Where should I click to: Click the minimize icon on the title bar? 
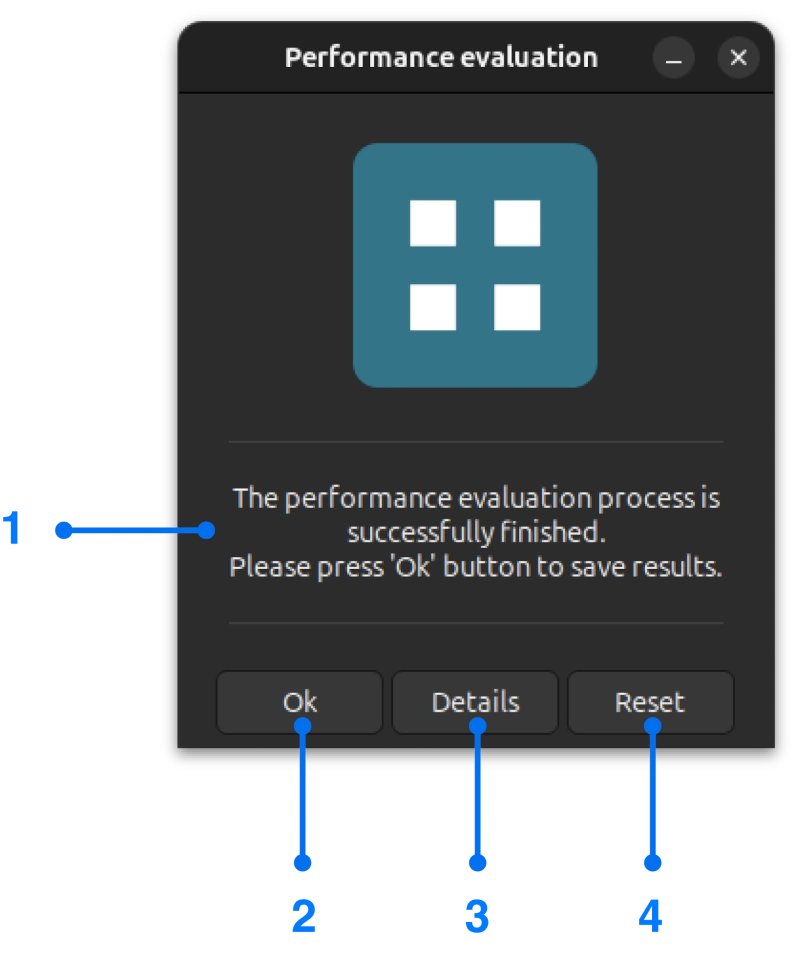673,58
